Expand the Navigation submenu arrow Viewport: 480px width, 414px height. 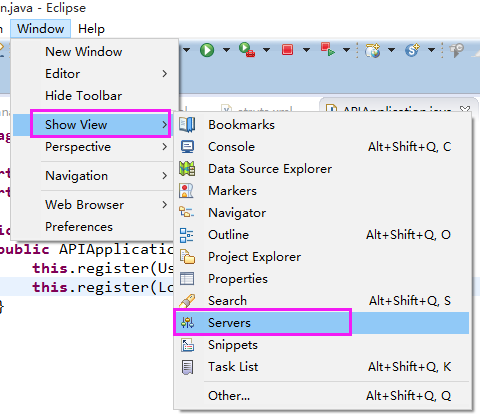[164, 176]
